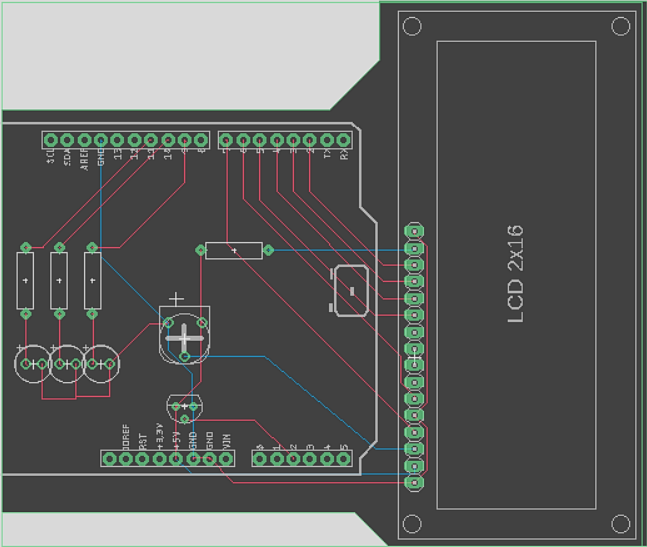Select the +5V power pad
This screenshot has height=547, width=647.
click(176, 459)
